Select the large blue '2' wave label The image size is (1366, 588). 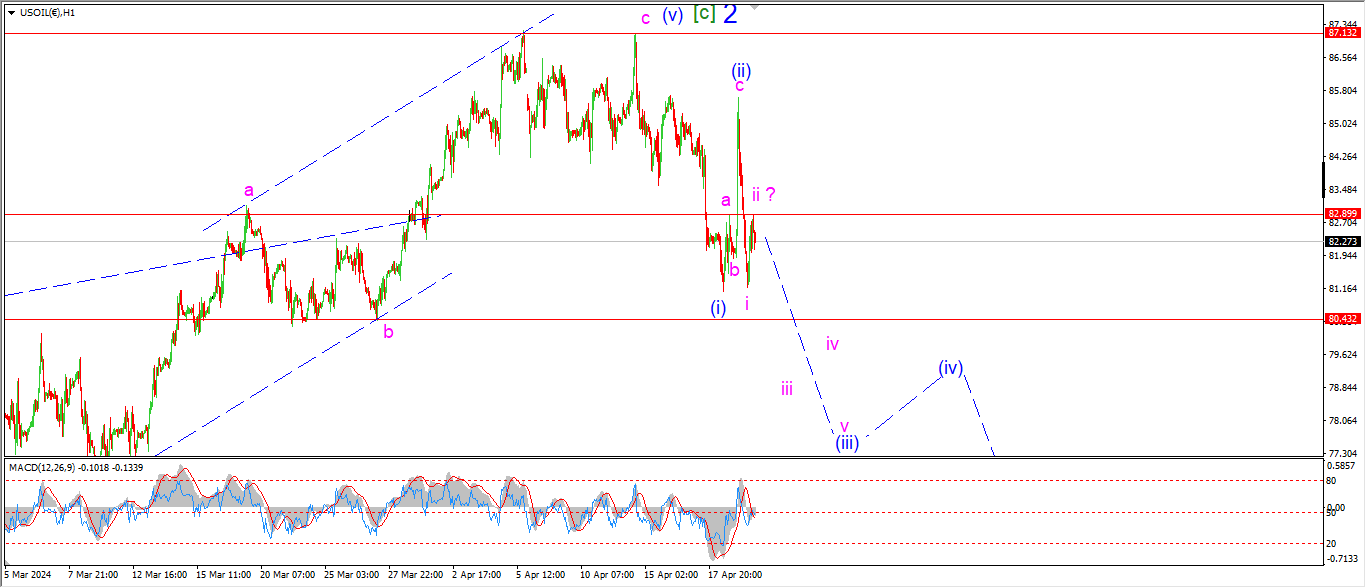[x=730, y=14]
